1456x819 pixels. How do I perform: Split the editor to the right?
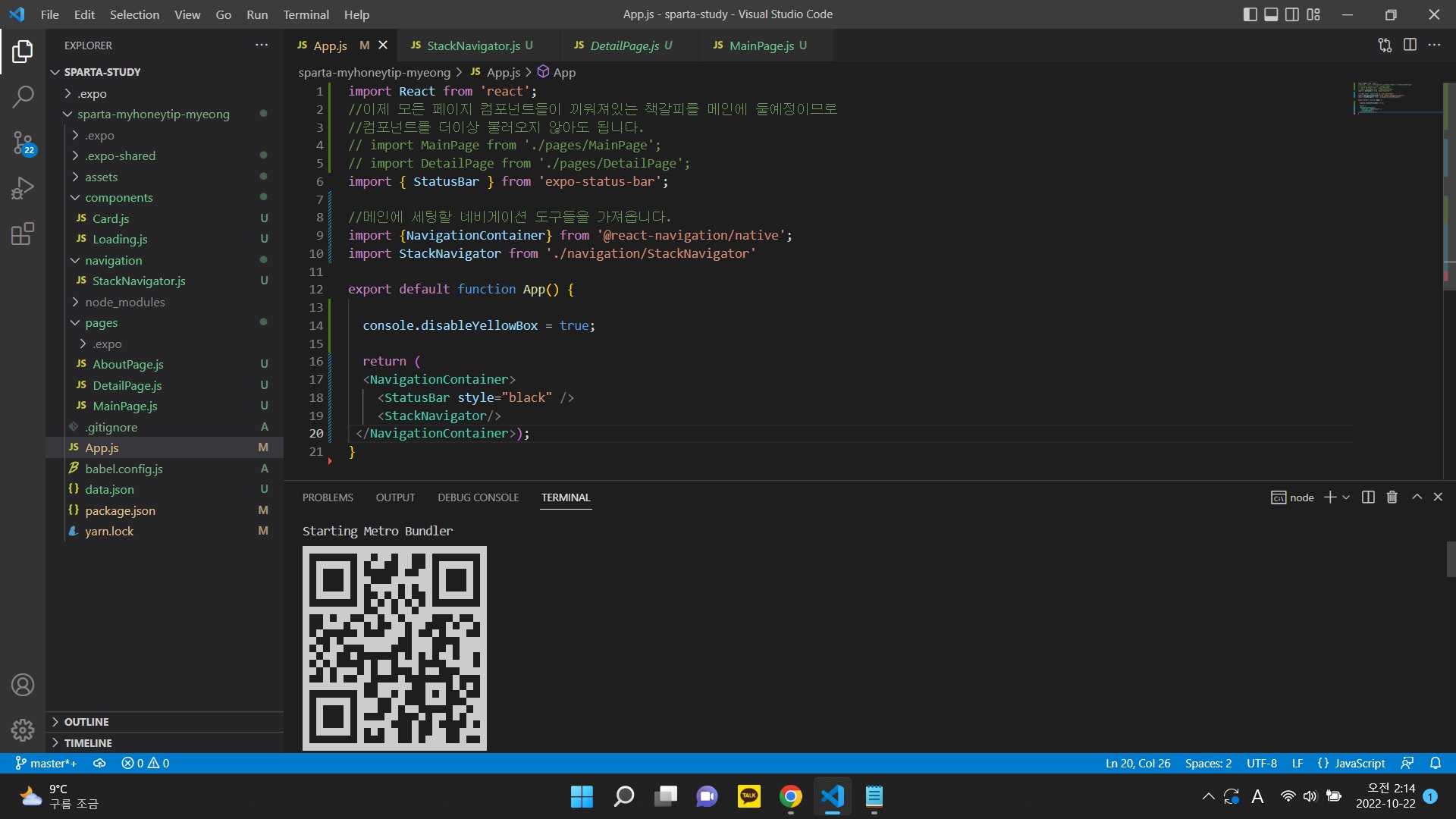pos(1410,45)
